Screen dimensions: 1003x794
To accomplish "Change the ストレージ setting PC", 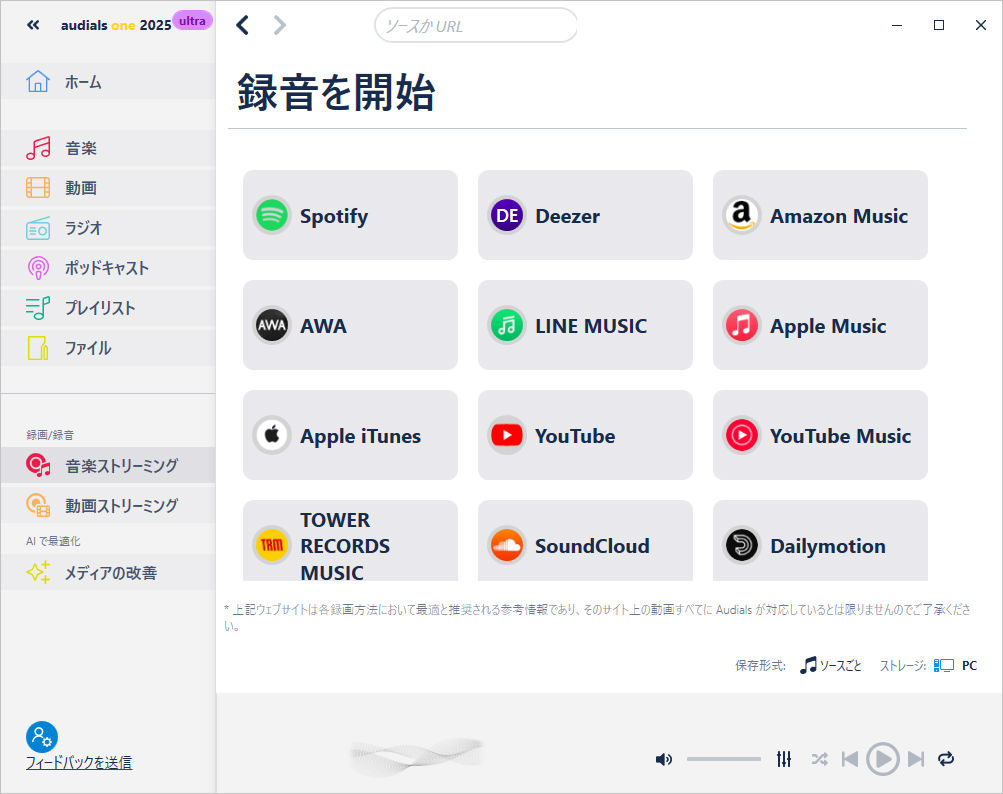I will click(956, 665).
